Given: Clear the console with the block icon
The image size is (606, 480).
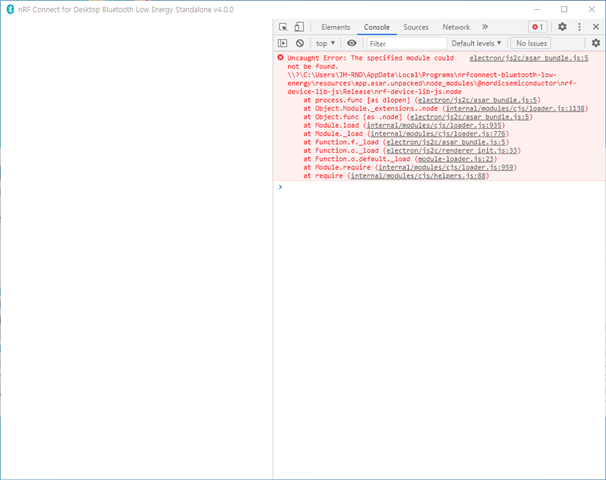Looking at the screenshot, I should pos(300,44).
